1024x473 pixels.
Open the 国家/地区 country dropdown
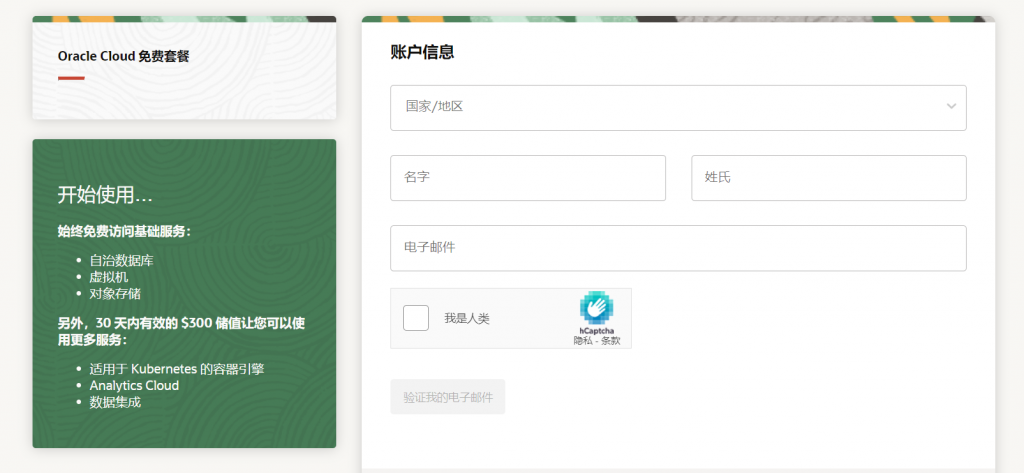[678, 108]
